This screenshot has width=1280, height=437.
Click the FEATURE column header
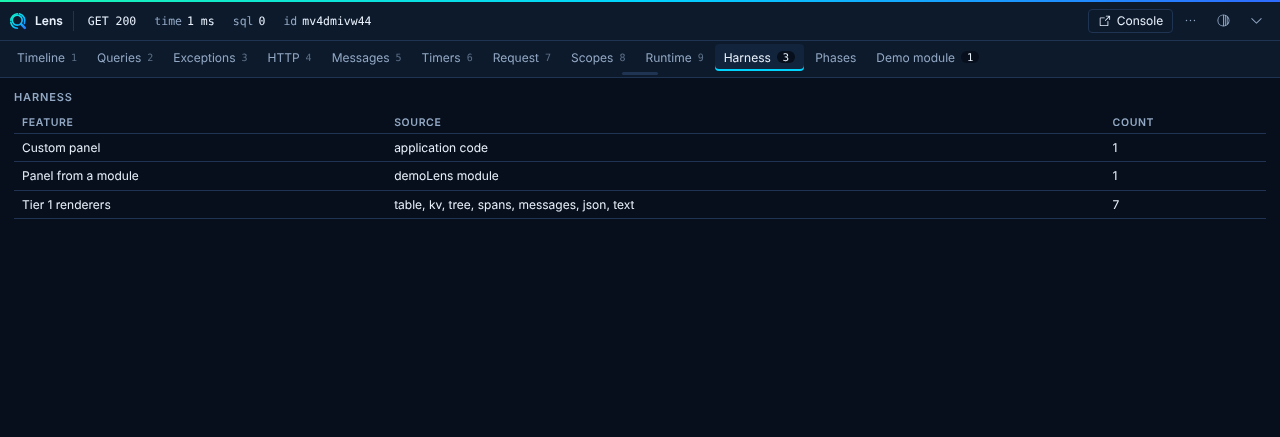pos(48,122)
